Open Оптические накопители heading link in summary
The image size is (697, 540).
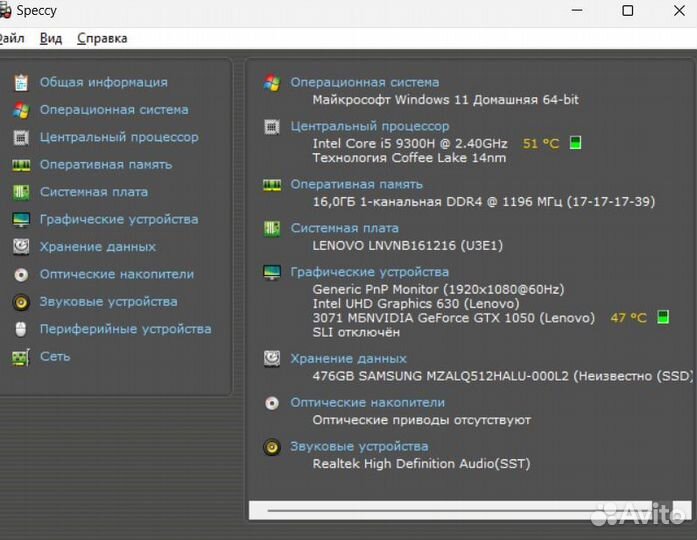(x=368, y=403)
